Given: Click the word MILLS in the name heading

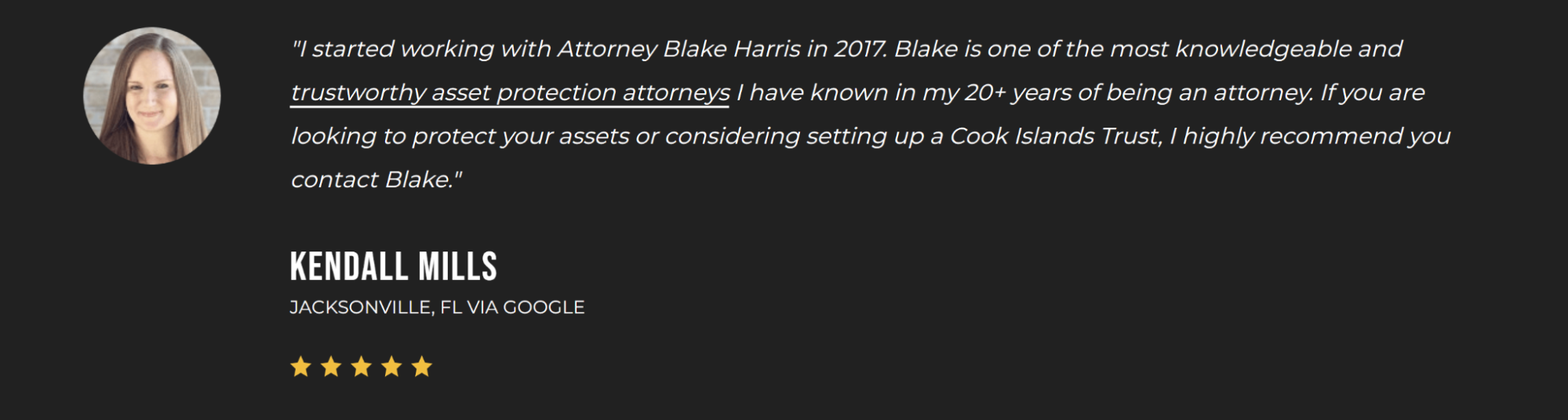Looking at the screenshot, I should pyautogui.click(x=457, y=266).
